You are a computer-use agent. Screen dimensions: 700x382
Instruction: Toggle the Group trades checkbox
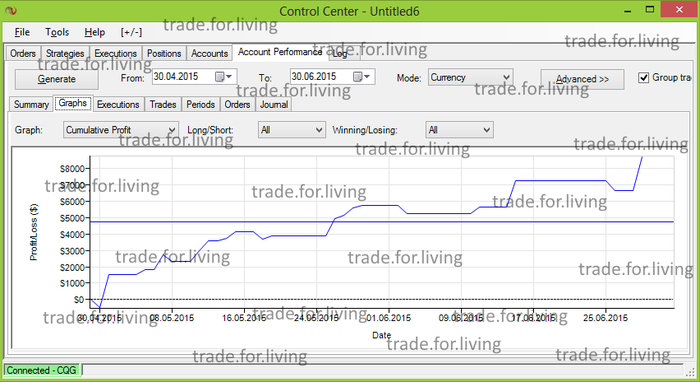[643, 78]
